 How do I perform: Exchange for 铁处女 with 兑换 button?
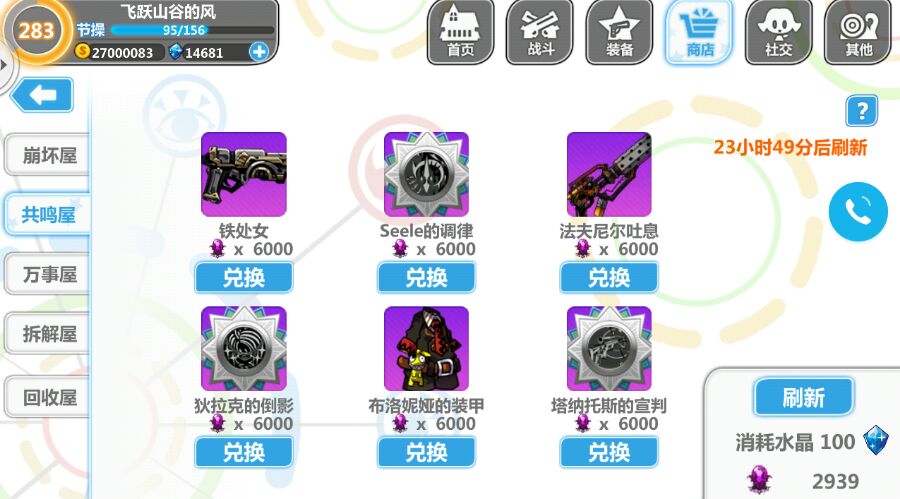click(x=244, y=278)
